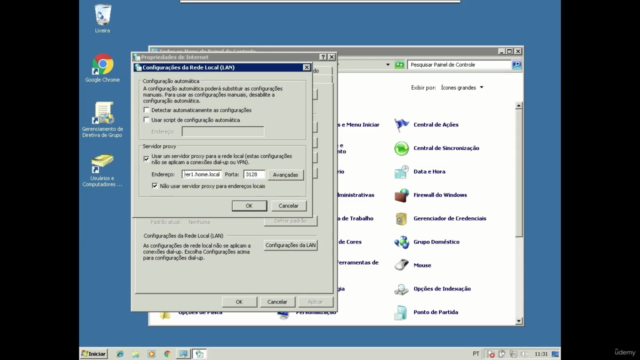Click the Porta input field

point(254,174)
